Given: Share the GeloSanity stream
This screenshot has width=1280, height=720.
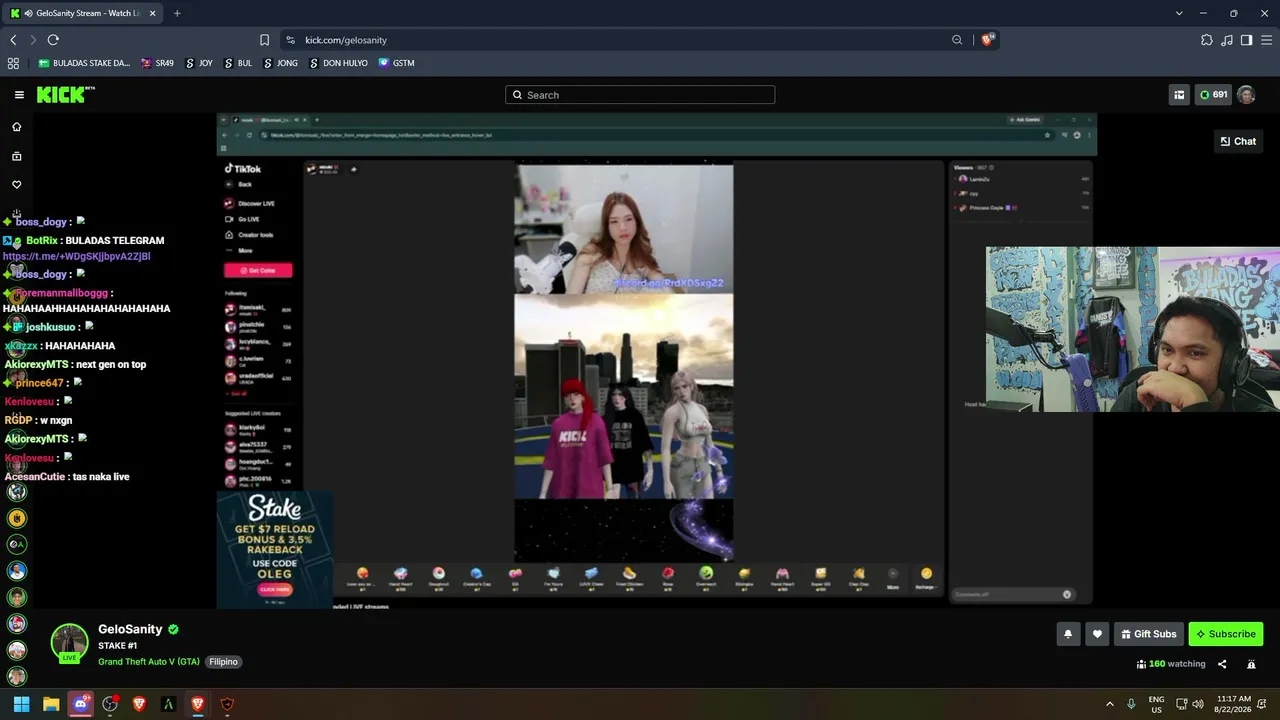Looking at the screenshot, I should point(1222,664).
